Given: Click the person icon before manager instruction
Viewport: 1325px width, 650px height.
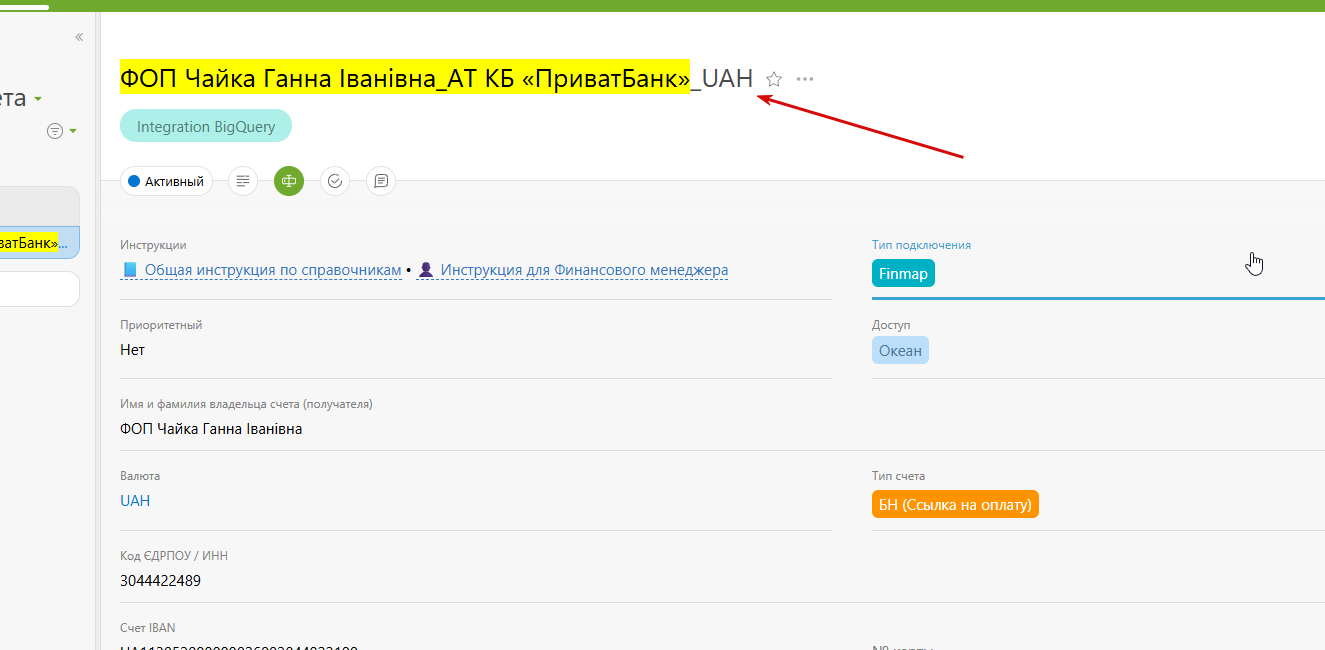Looking at the screenshot, I should click(426, 270).
